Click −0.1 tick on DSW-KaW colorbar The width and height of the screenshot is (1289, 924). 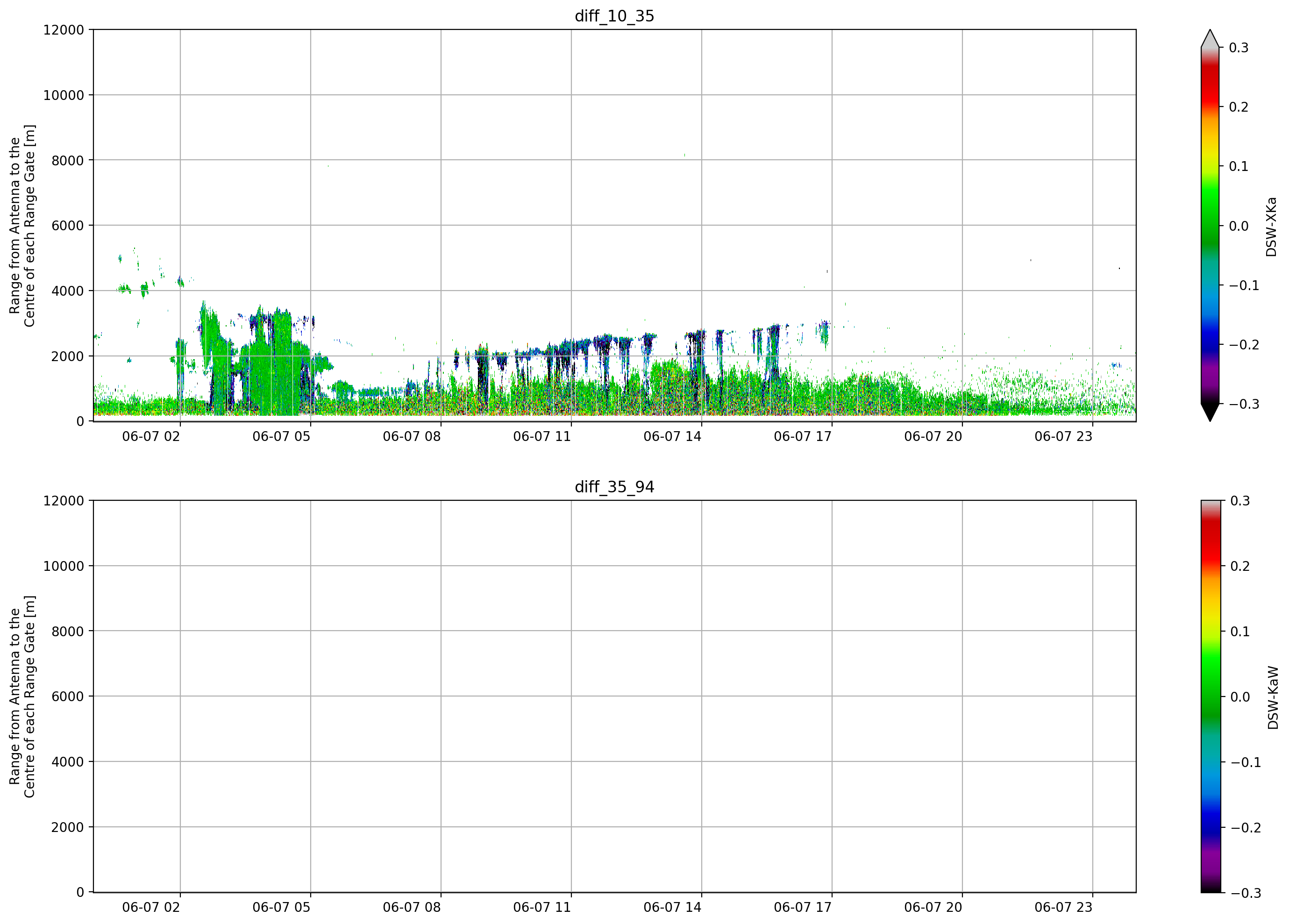[x=1246, y=762]
